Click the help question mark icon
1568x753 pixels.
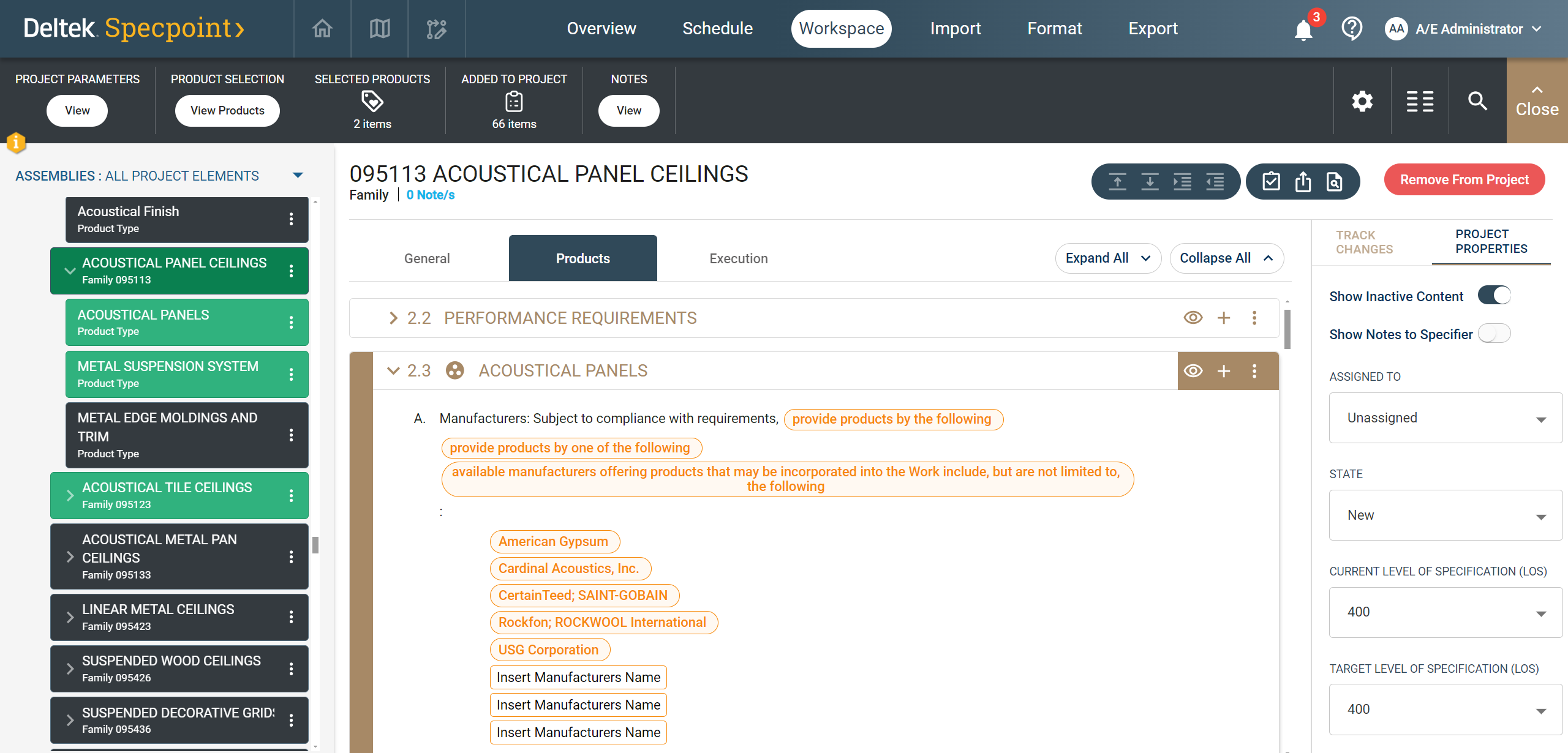point(1351,29)
